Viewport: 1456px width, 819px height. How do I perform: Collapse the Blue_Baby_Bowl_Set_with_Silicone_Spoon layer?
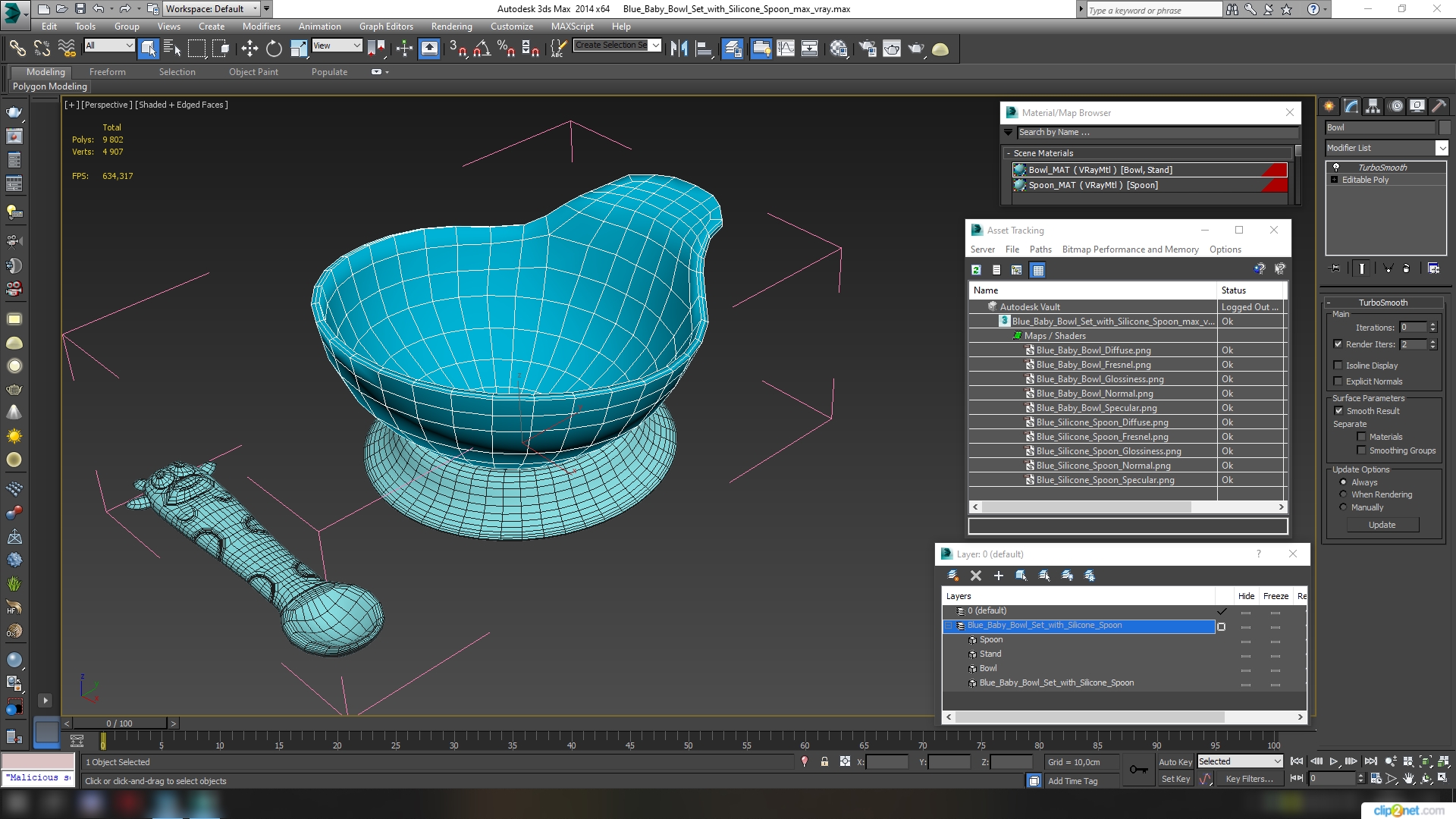[x=948, y=626]
